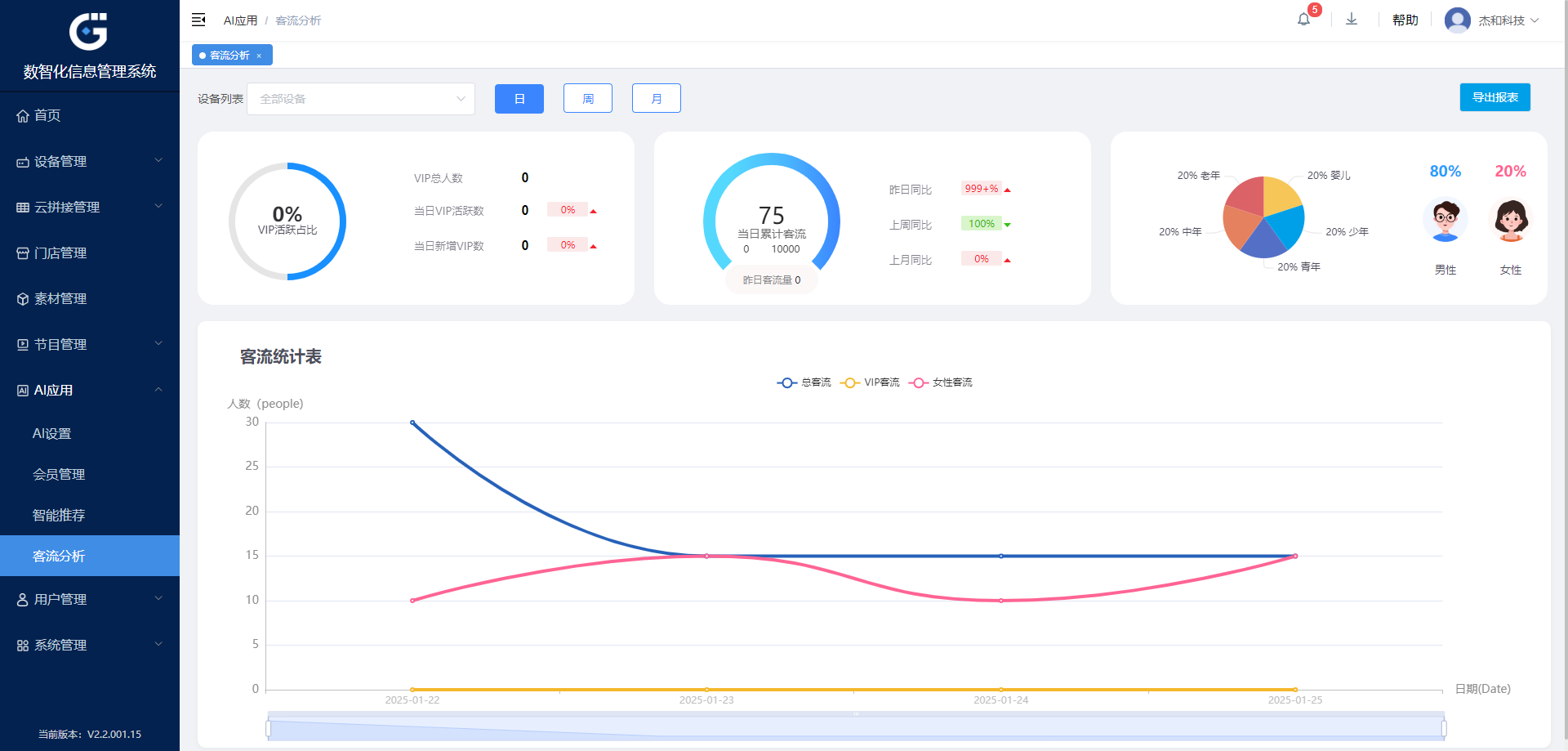
Task: Click the 2025-01-22 总客流 data point
Action: pyautogui.click(x=412, y=422)
